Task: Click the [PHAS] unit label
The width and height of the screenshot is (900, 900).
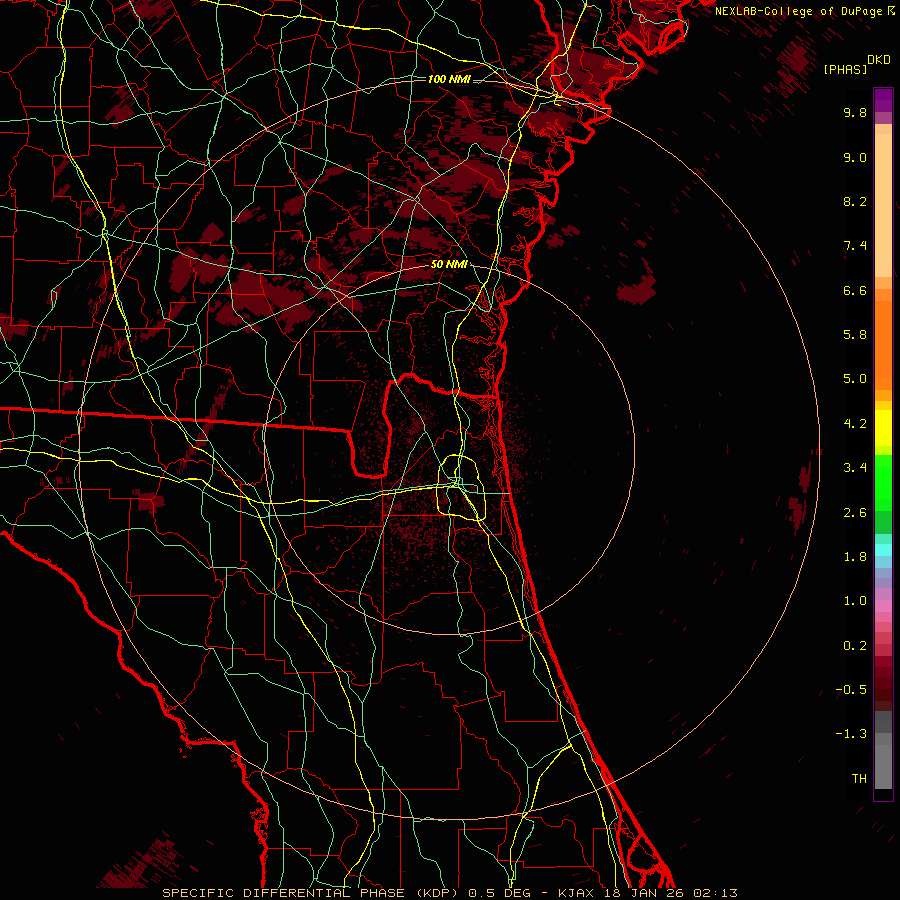Action: click(845, 69)
